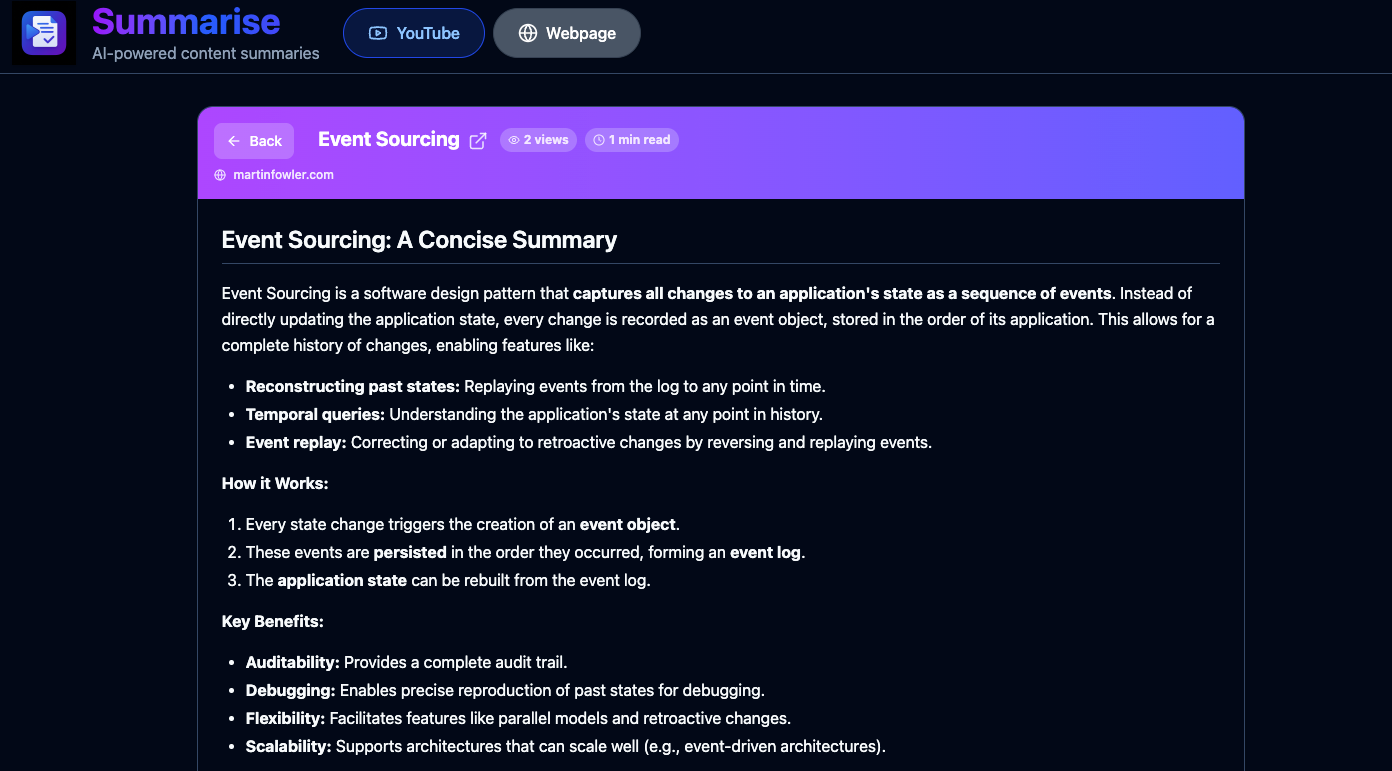The image size is (1392, 771).
Task: Switch to the YouTube tab label
Action: pos(428,33)
